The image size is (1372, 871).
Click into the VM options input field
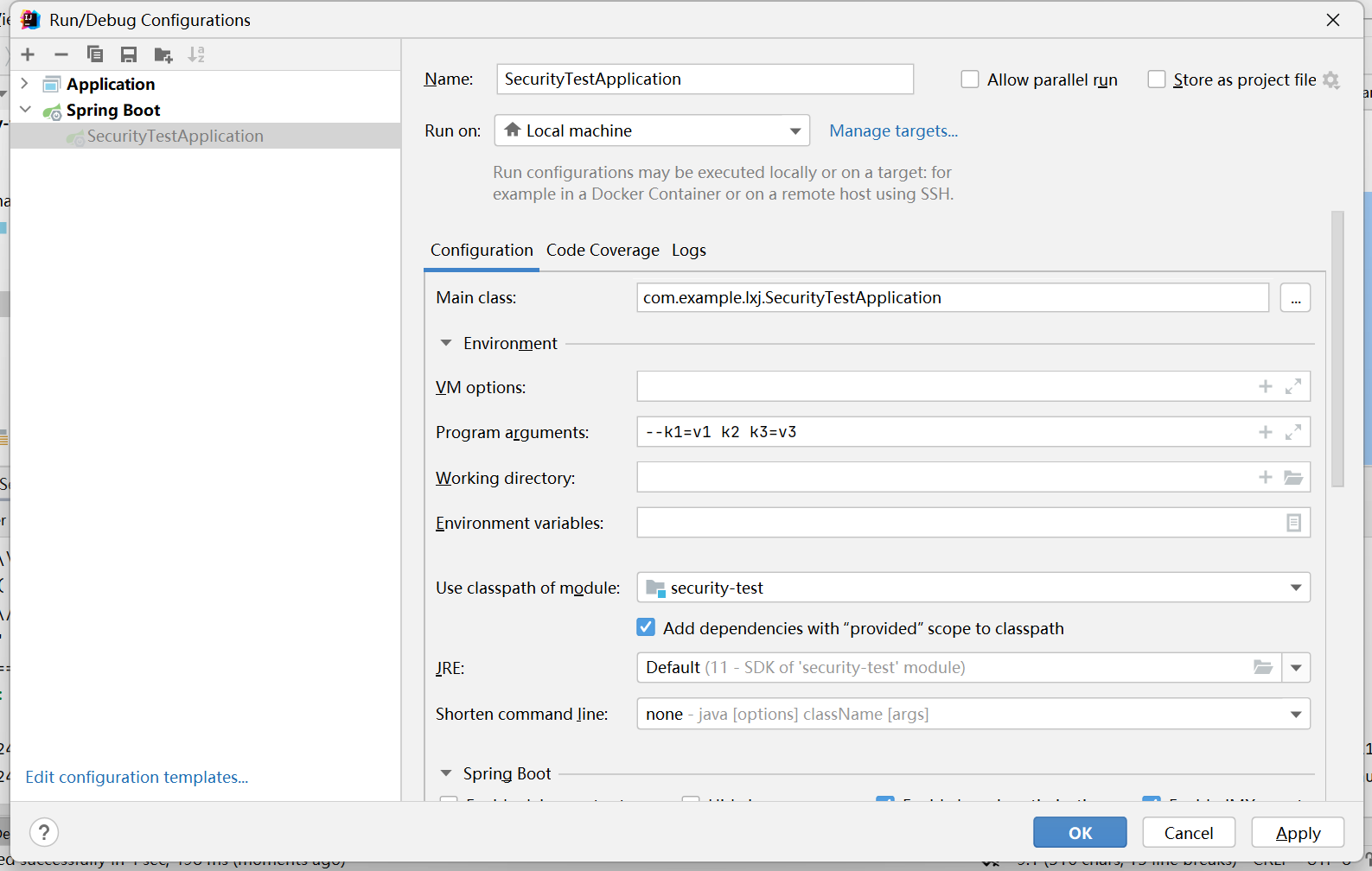pos(942,386)
